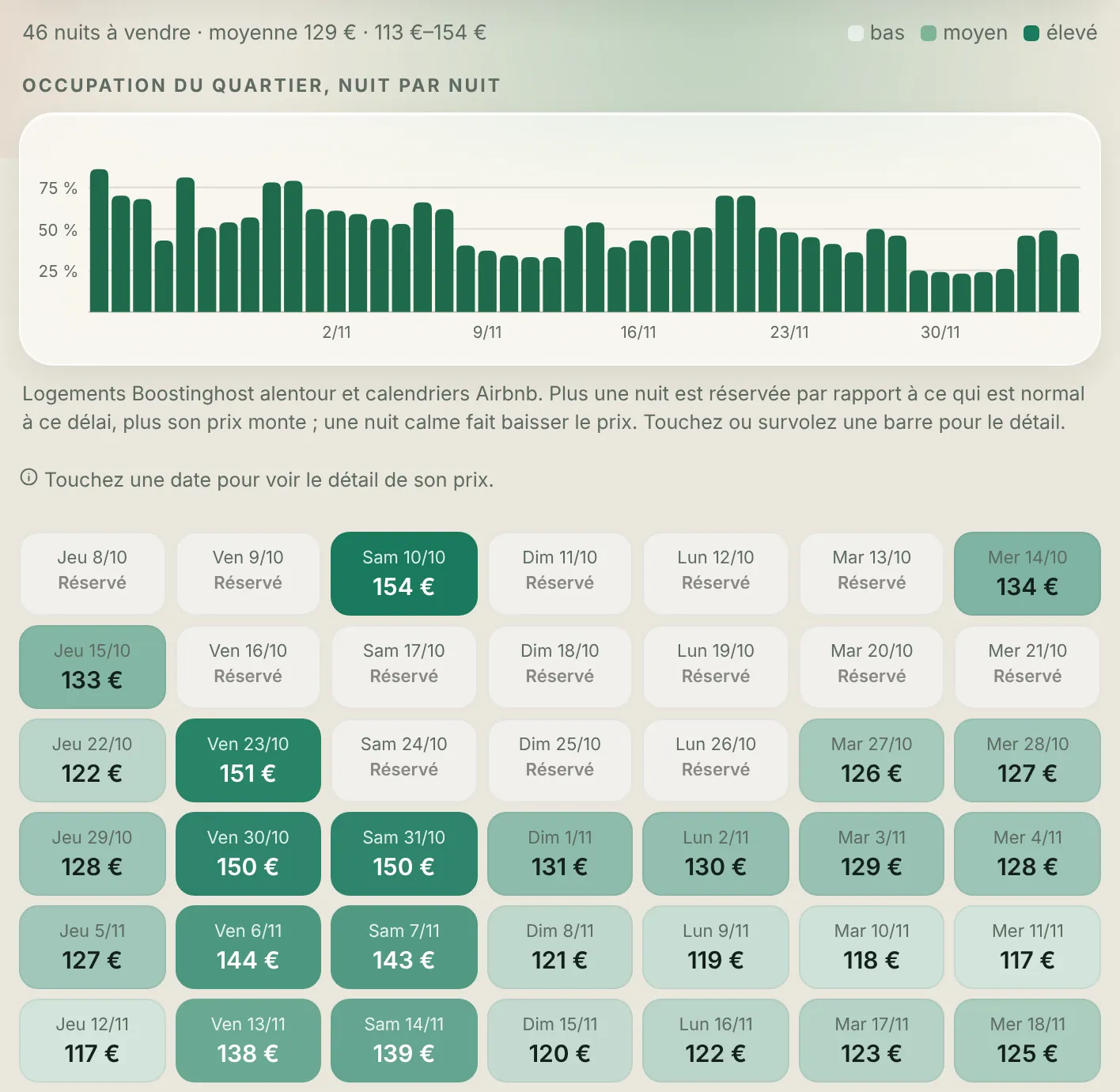Viewport: 1120px width, 1092px height.
Task: Select the Jeu 5/11 date cell
Action: [x=93, y=947]
